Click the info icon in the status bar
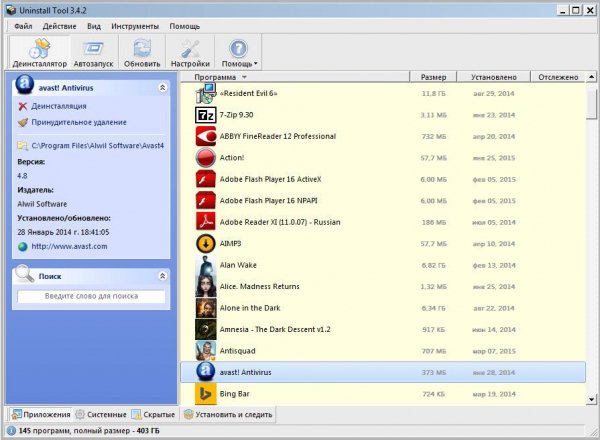The height and width of the screenshot is (440, 600). pyautogui.click(x=11, y=431)
